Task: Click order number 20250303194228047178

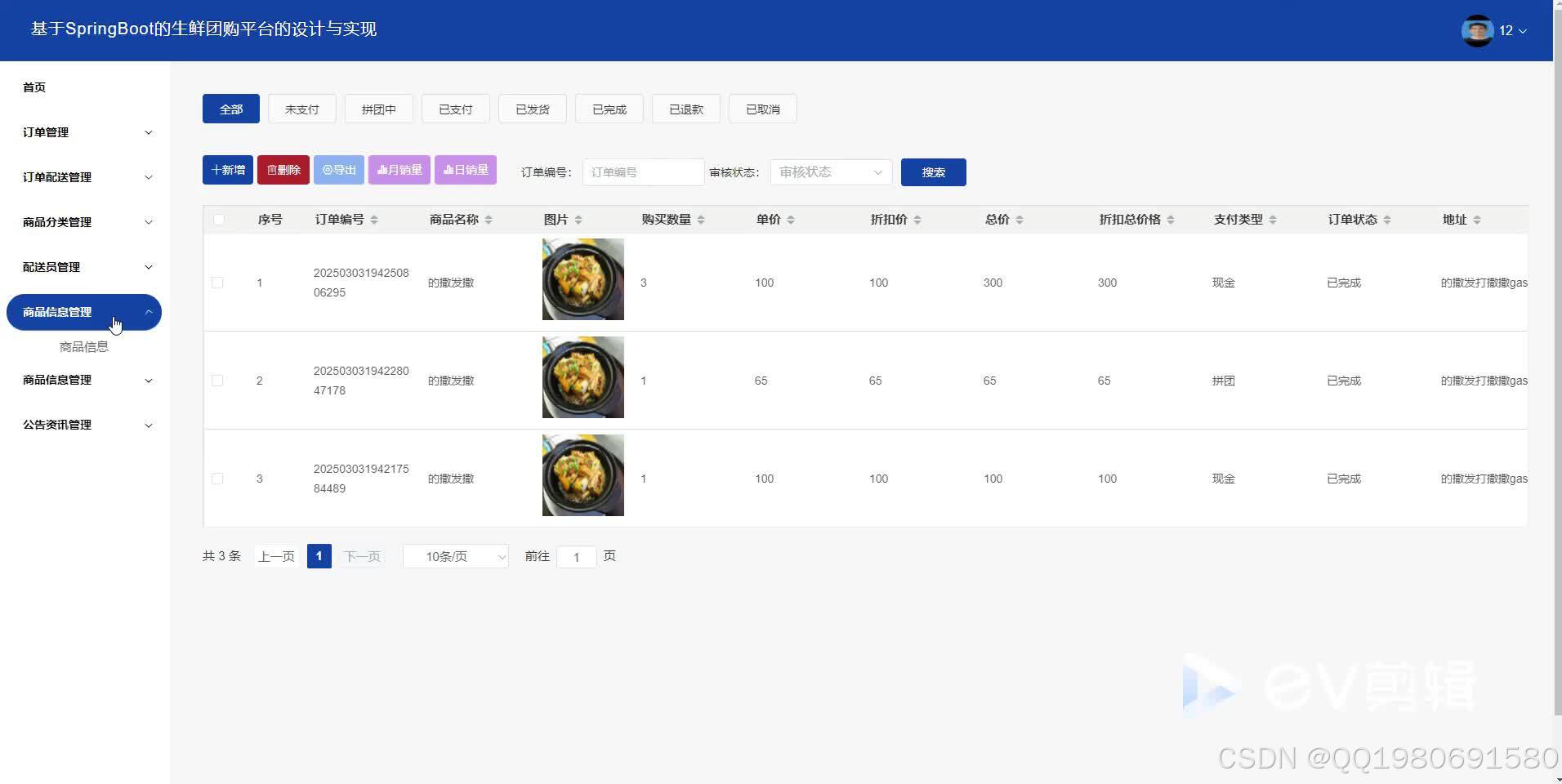Action: pos(361,381)
